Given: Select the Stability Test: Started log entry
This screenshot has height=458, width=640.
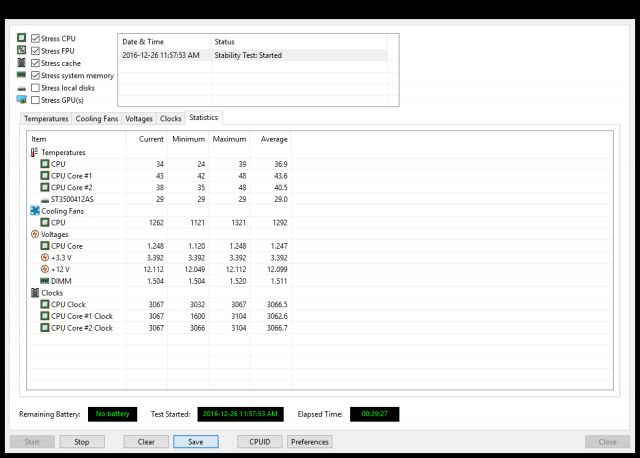Looking at the screenshot, I should [248, 55].
